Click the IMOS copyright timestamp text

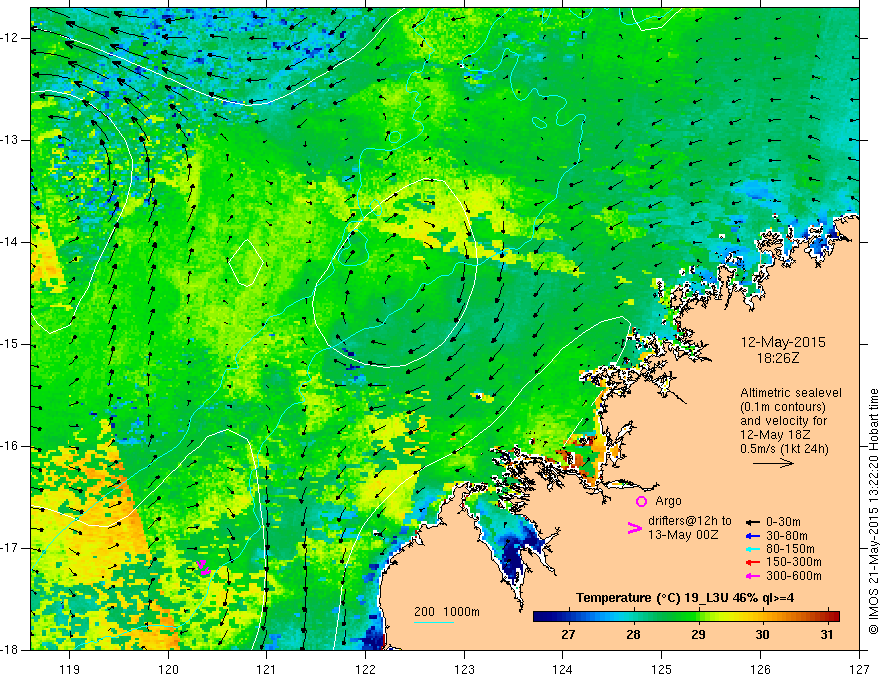pyautogui.click(x=873, y=511)
